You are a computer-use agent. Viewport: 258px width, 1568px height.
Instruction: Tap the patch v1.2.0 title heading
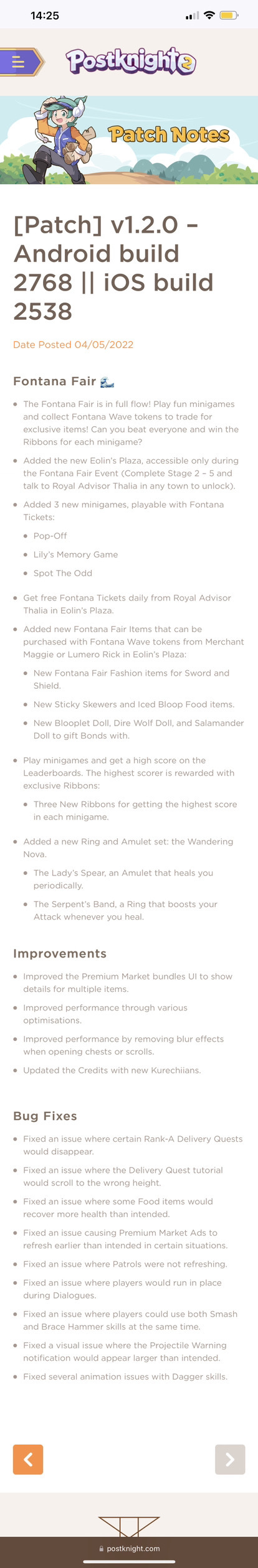point(113,268)
